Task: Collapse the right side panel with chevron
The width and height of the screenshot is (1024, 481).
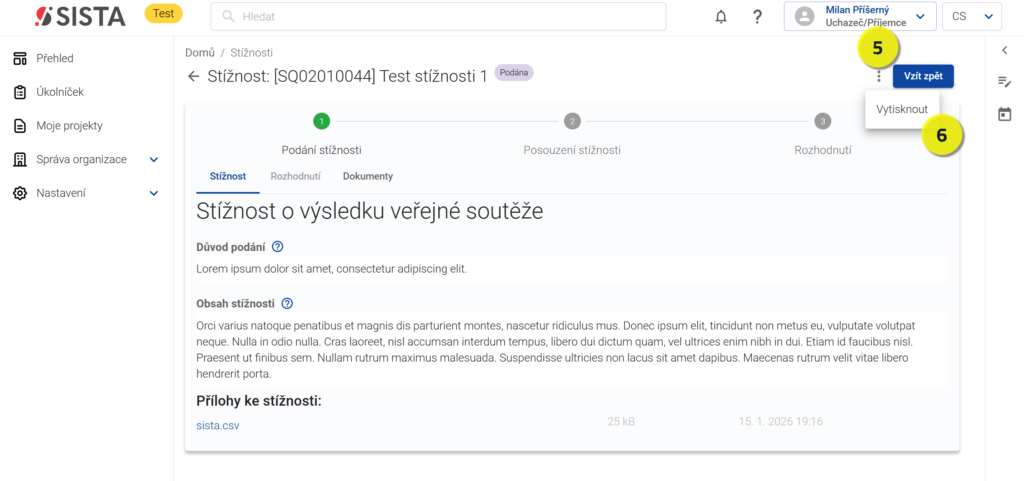Action: pyautogui.click(x=1004, y=50)
